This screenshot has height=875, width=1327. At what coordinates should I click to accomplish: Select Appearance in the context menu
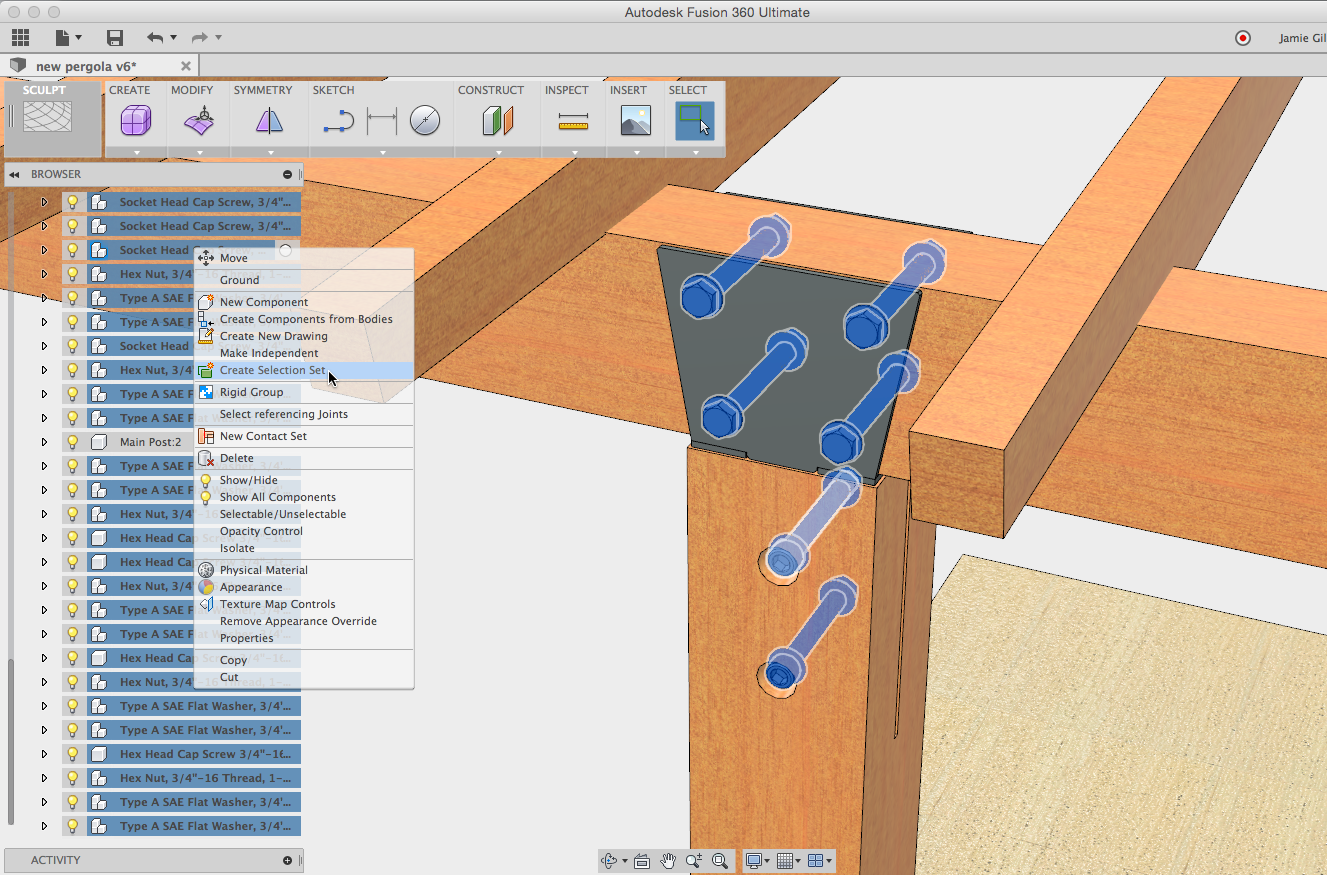pyautogui.click(x=251, y=587)
